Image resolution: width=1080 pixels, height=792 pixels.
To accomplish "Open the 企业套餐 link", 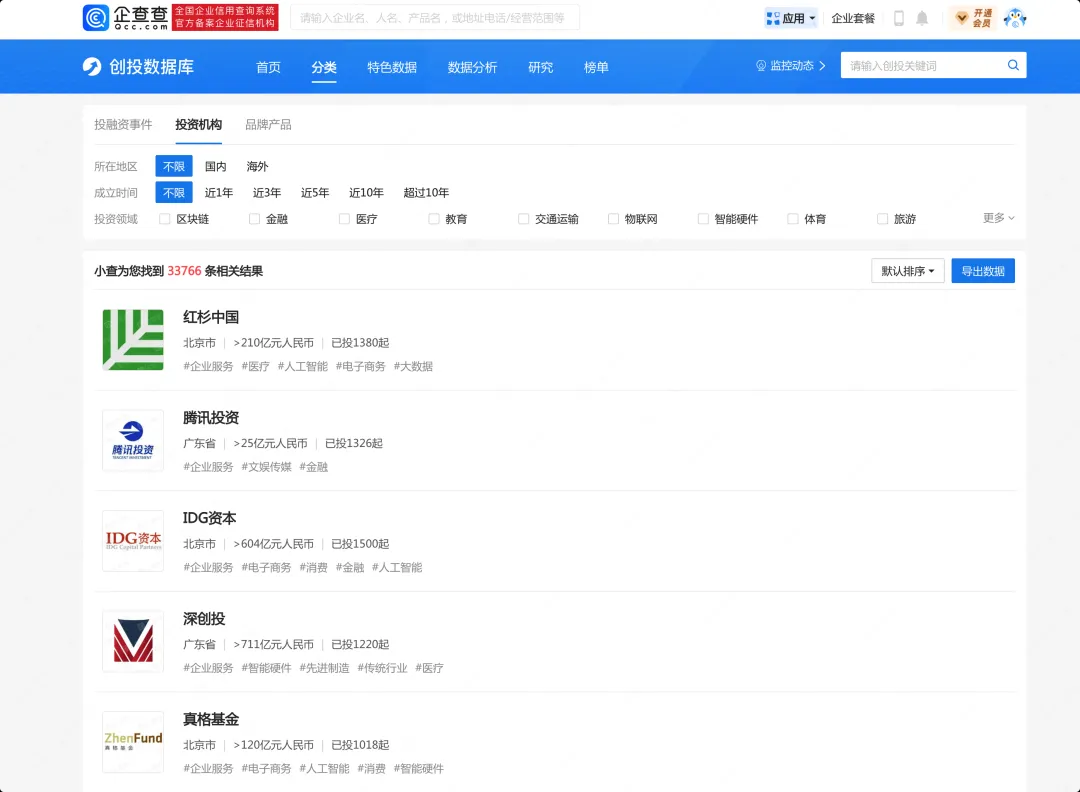I will (853, 19).
